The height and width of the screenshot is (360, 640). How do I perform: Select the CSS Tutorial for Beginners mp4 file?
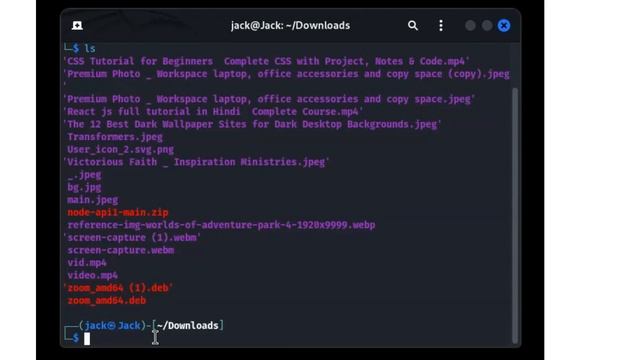(267, 61)
